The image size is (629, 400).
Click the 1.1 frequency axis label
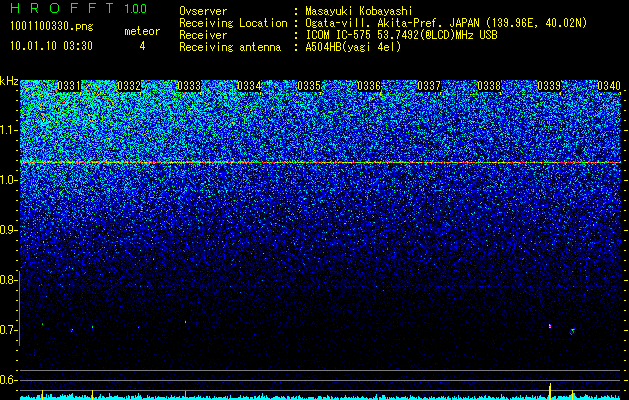click(x=7, y=130)
